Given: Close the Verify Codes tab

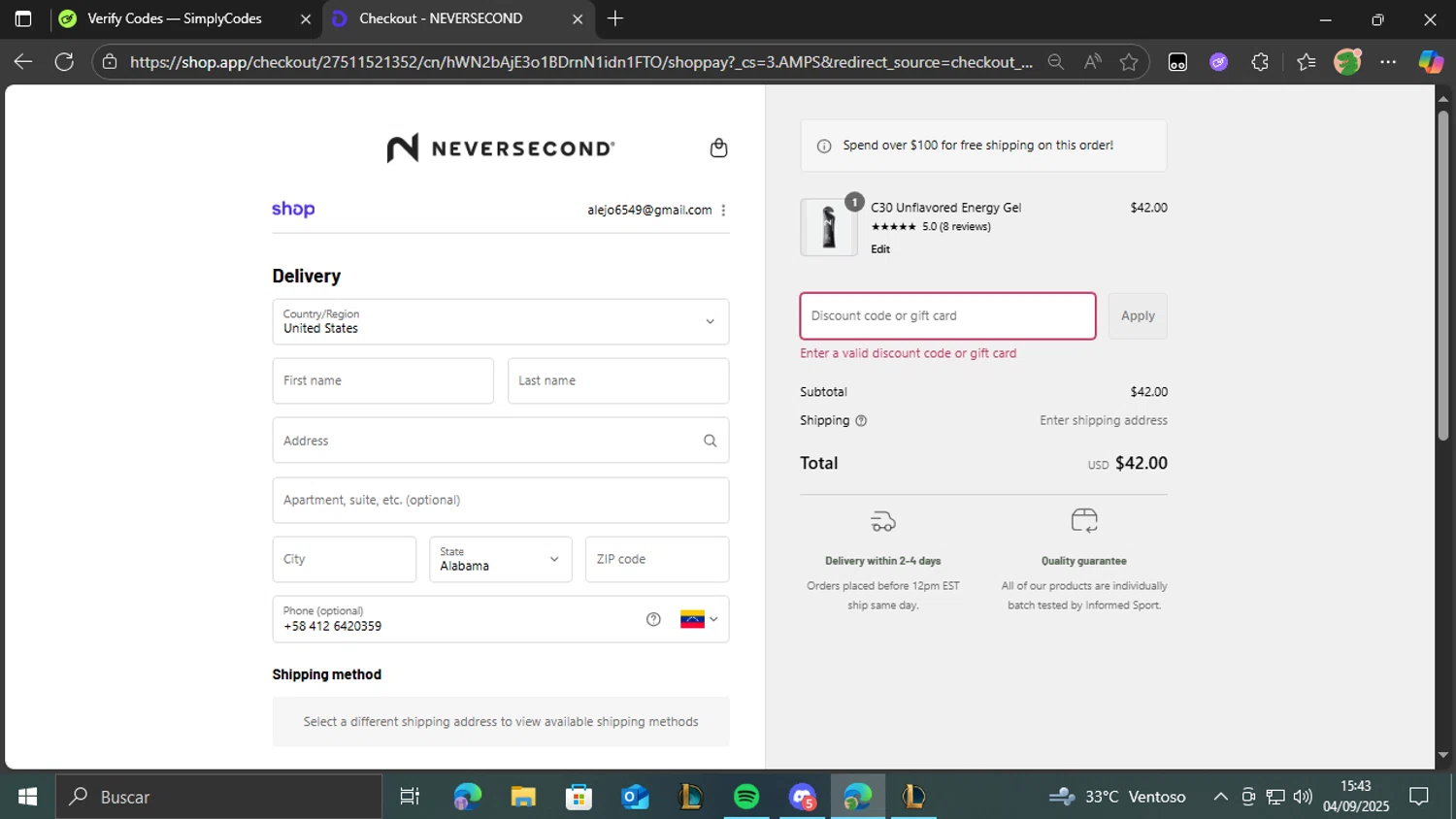Looking at the screenshot, I should (x=305, y=18).
